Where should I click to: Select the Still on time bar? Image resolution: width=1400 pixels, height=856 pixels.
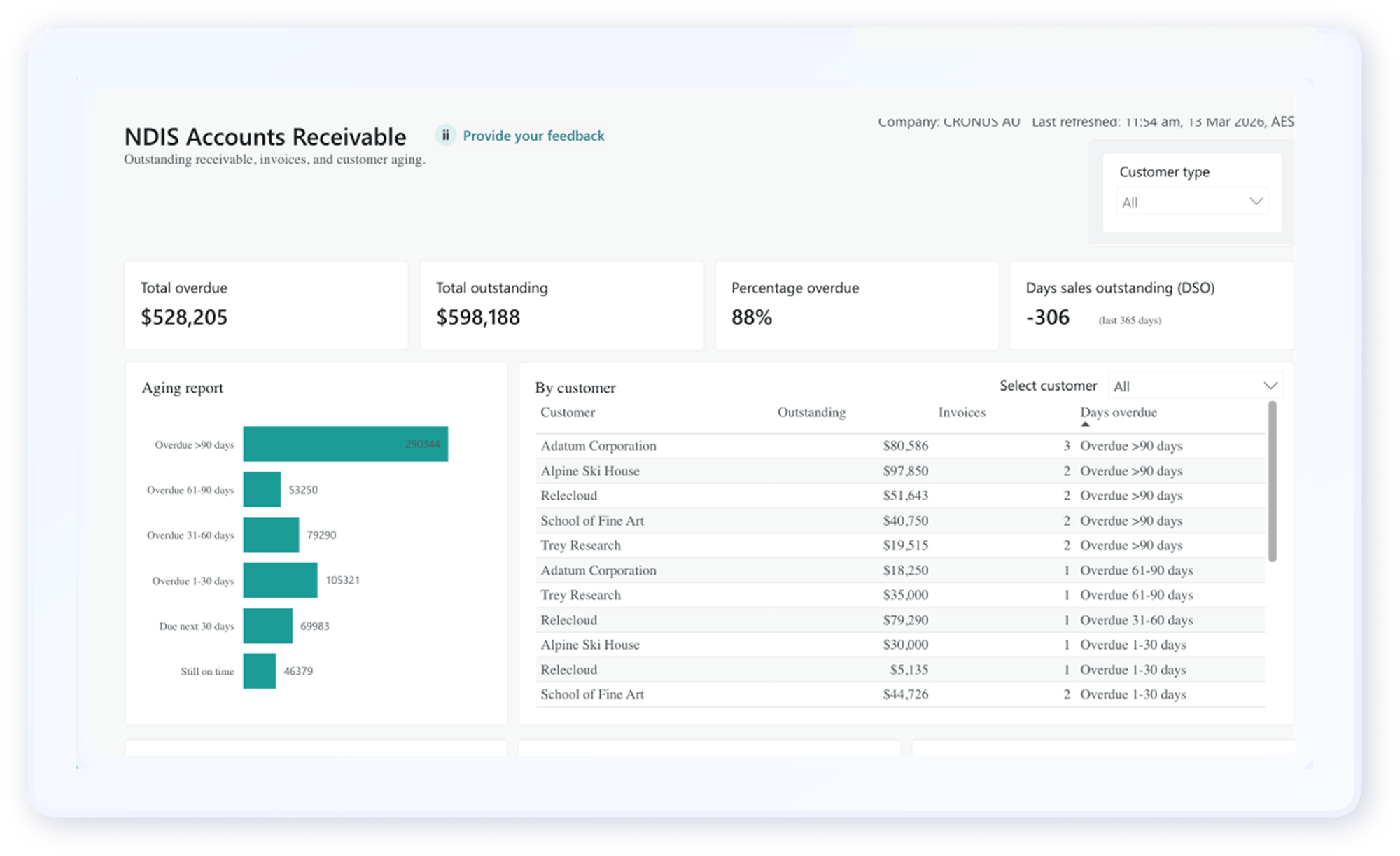tap(259, 671)
